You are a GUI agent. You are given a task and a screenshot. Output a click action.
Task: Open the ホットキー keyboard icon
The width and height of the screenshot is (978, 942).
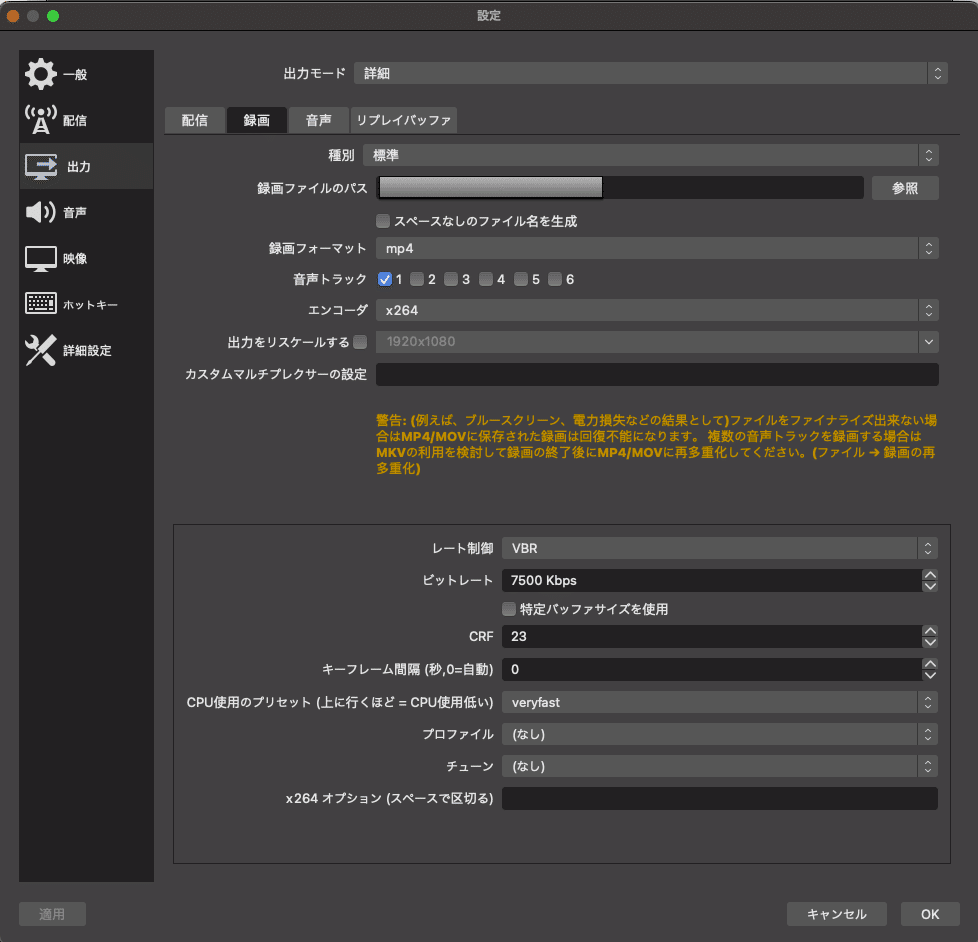coord(41,304)
